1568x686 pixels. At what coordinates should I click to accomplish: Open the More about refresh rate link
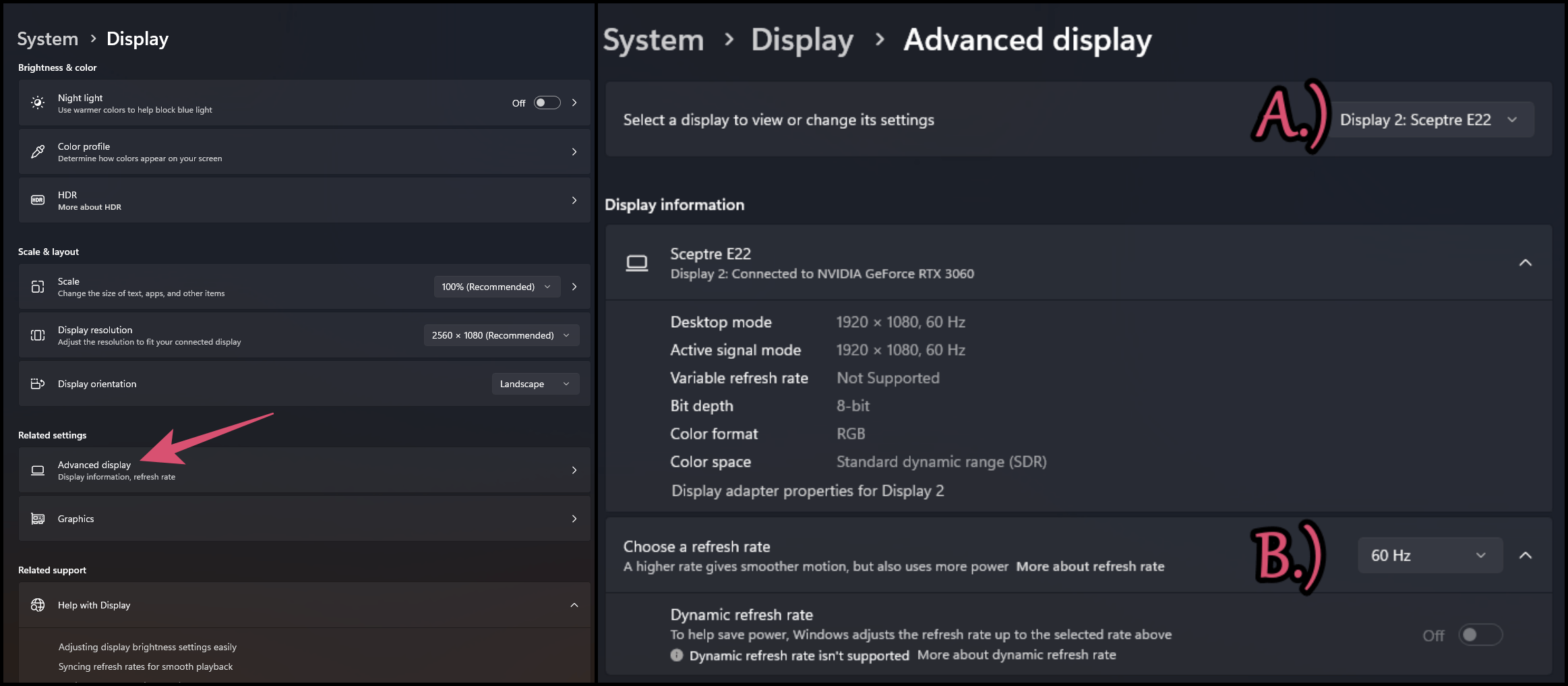coord(1090,567)
